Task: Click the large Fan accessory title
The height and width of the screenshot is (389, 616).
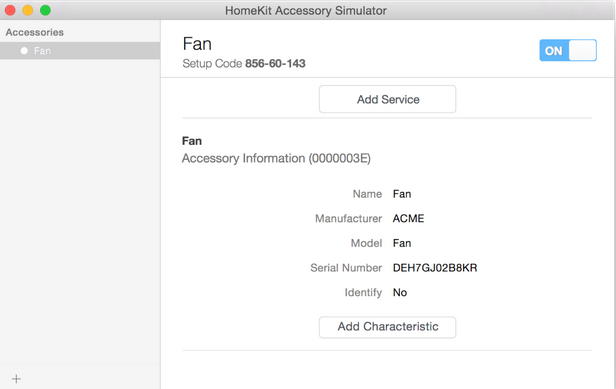Action: (197, 44)
